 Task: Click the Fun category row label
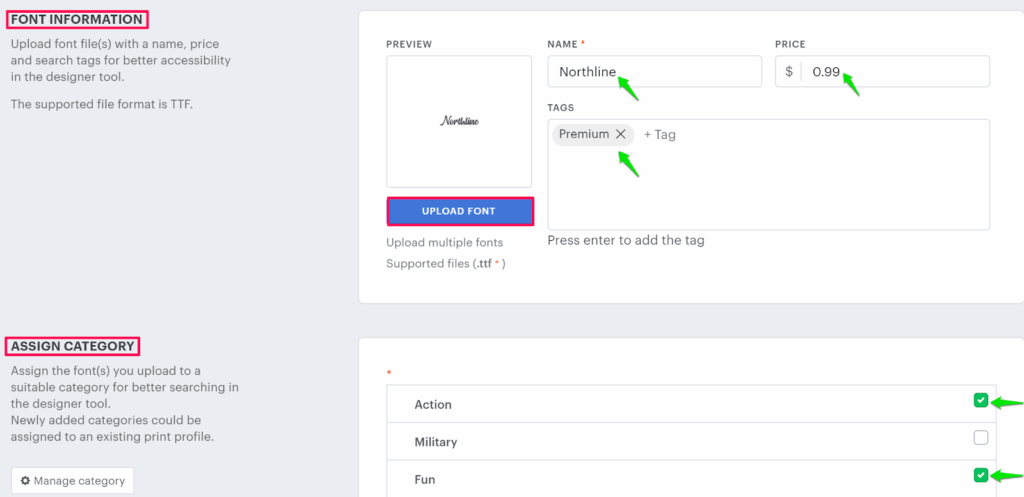coord(426,478)
